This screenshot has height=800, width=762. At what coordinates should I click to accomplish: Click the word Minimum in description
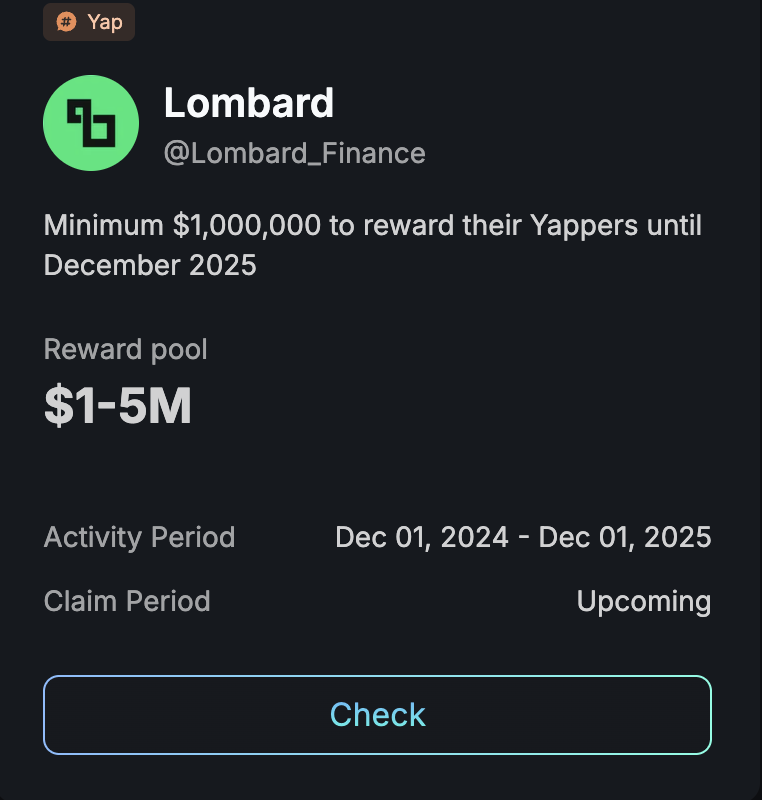click(104, 225)
